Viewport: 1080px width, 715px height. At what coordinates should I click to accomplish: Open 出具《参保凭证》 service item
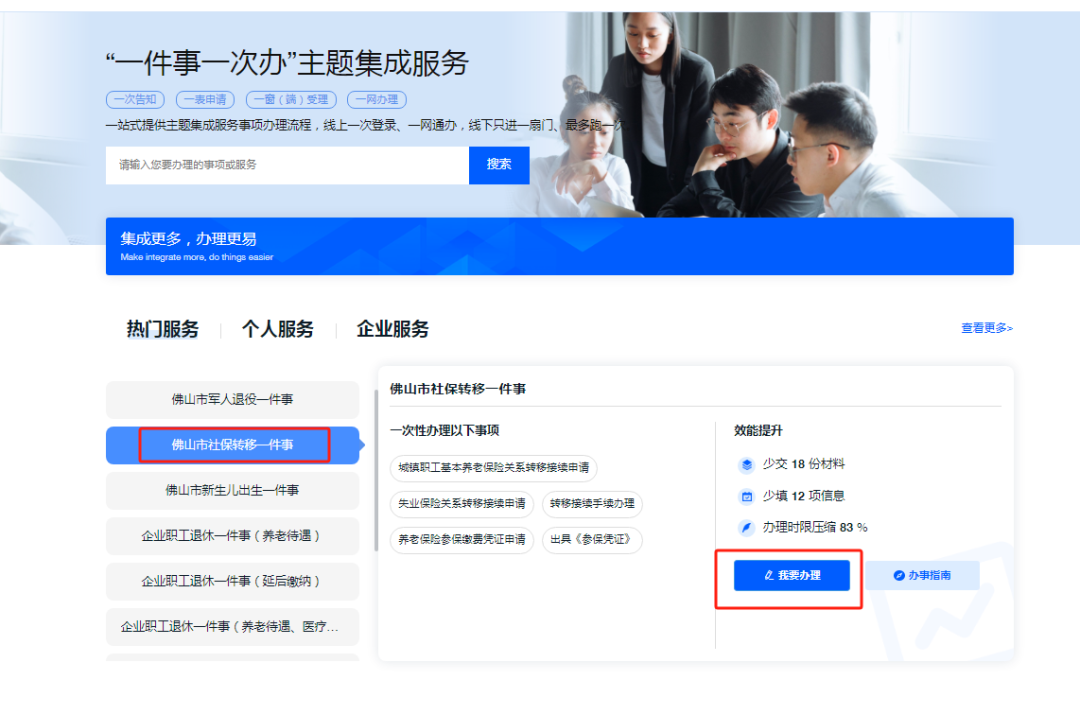click(592, 539)
